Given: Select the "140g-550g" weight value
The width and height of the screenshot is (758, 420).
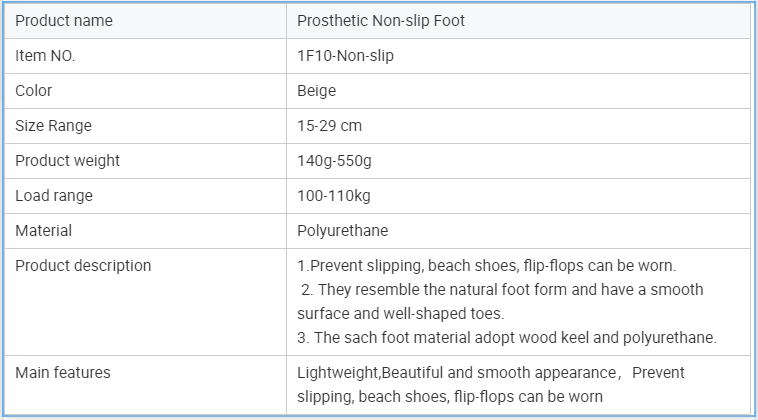Looking at the screenshot, I should click(335, 161).
